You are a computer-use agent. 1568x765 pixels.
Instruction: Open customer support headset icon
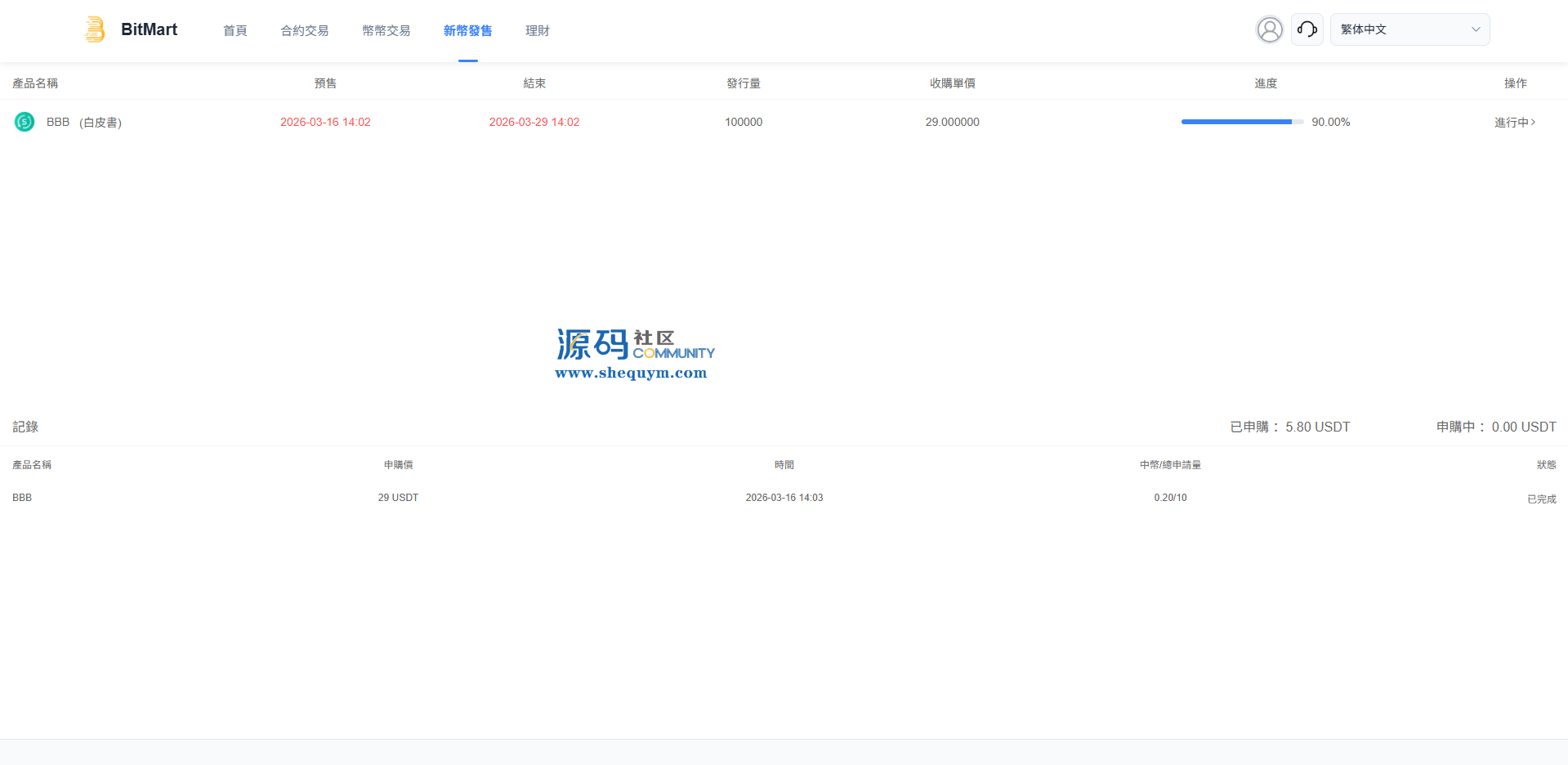click(x=1307, y=29)
